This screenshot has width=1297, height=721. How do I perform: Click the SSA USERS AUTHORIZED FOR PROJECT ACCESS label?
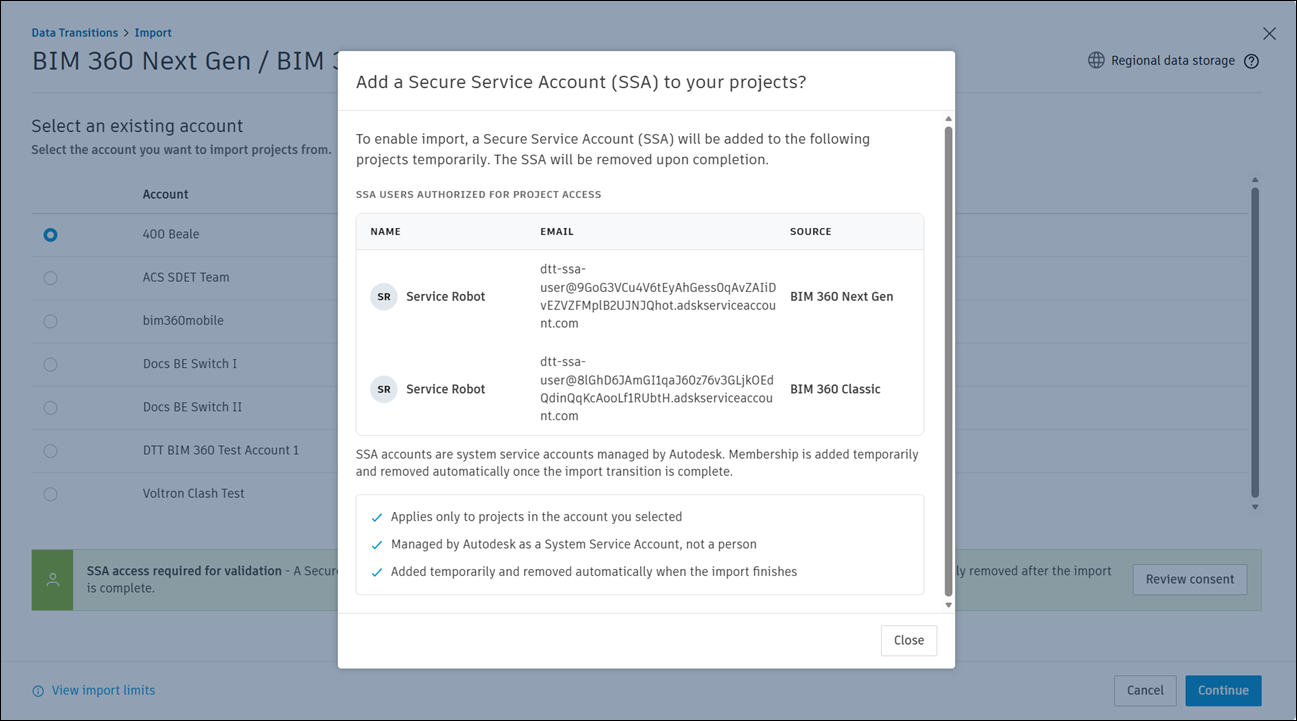(479, 195)
